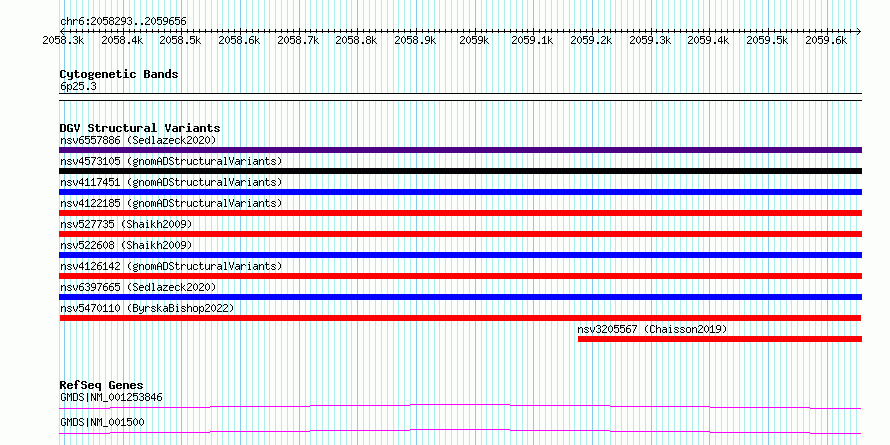Click the 2059.3k ruler mark
This screenshot has width=890, height=445.
[650, 40]
